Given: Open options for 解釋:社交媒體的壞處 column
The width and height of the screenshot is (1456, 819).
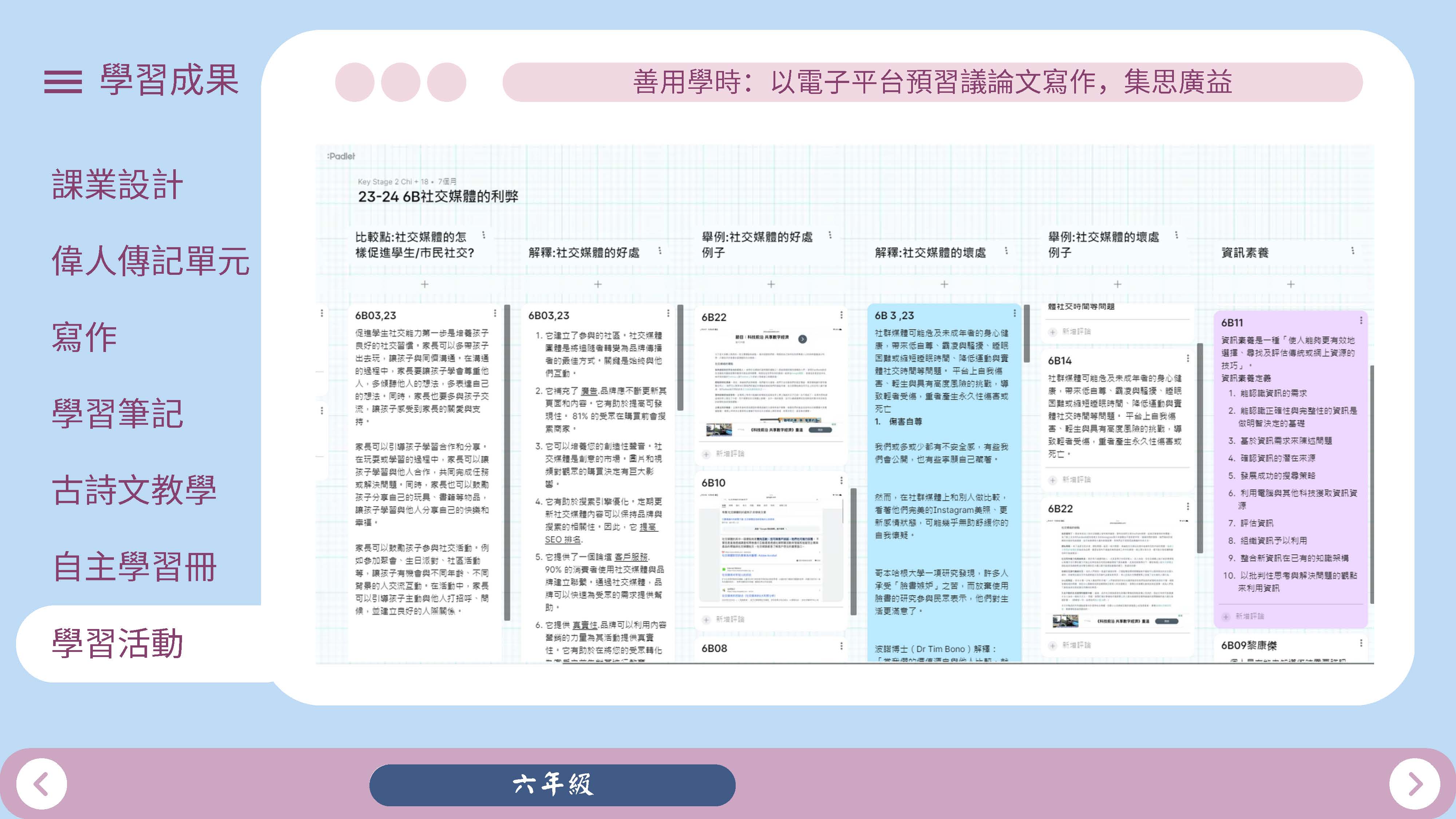Looking at the screenshot, I should (1006, 250).
